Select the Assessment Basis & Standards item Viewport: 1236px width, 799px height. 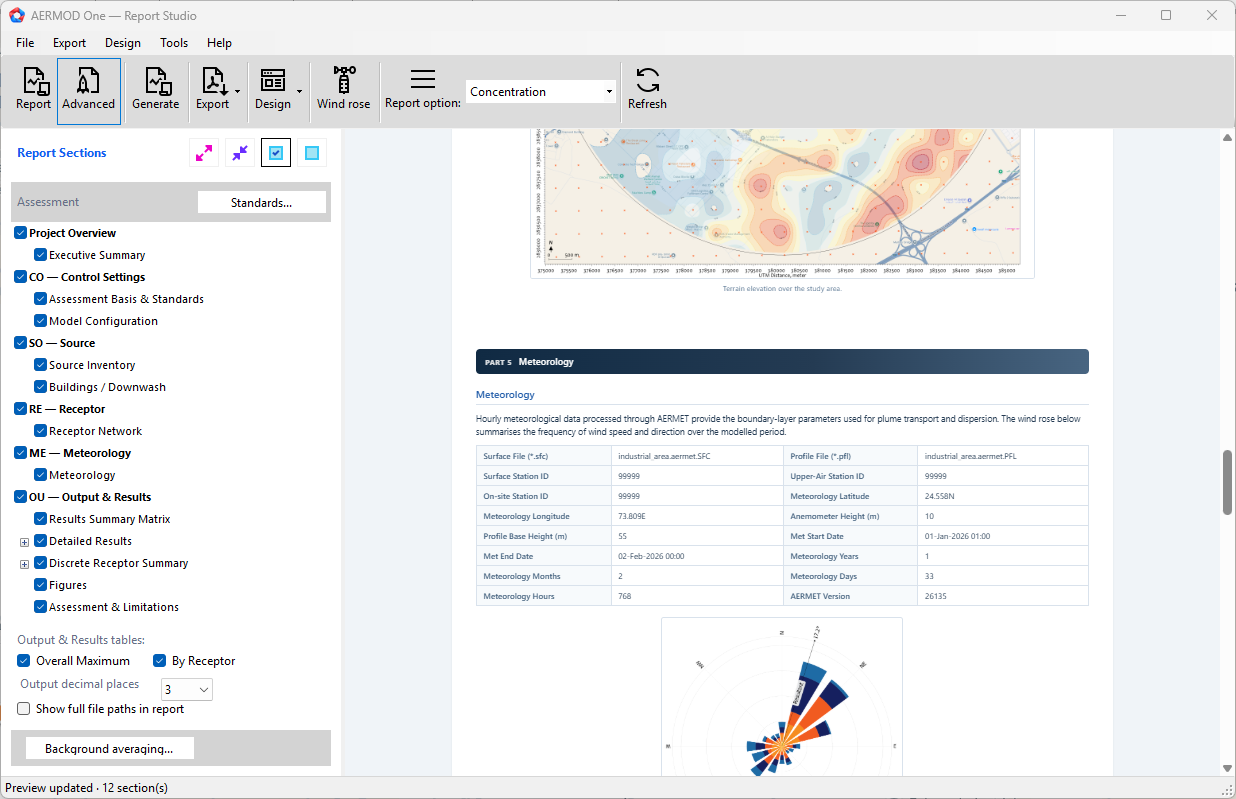pos(126,299)
